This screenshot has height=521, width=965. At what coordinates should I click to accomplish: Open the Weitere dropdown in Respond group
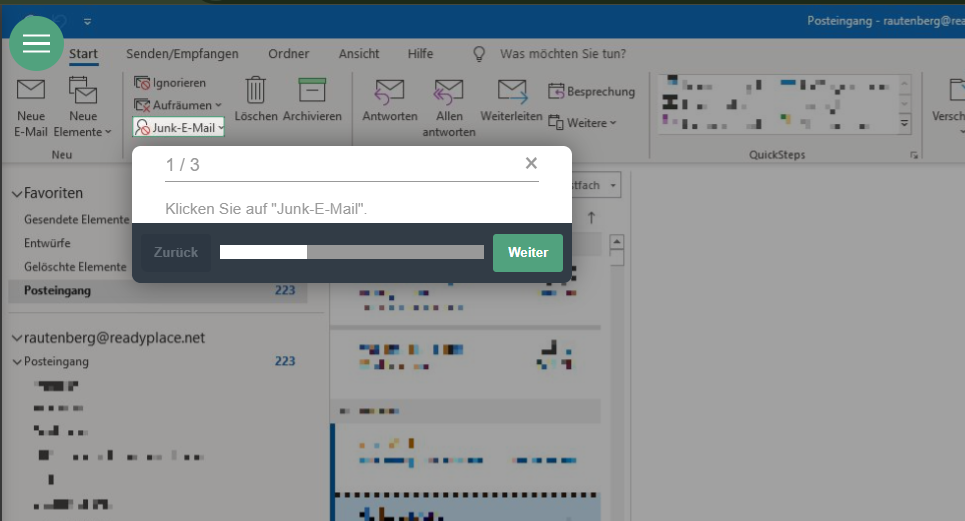click(583, 122)
